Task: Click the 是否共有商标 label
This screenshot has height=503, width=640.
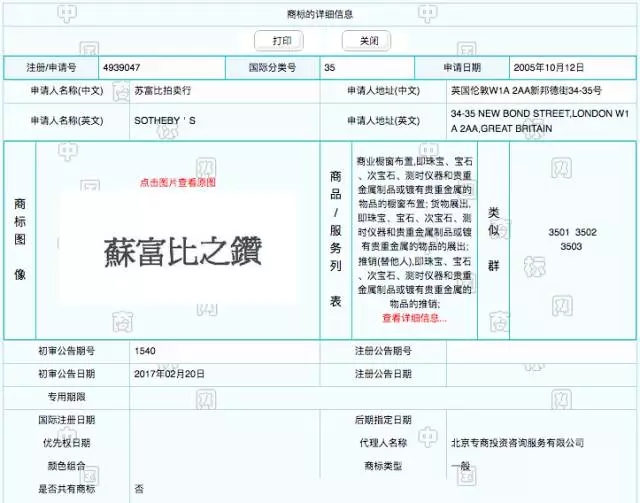Action: pyautogui.click(x=67, y=489)
